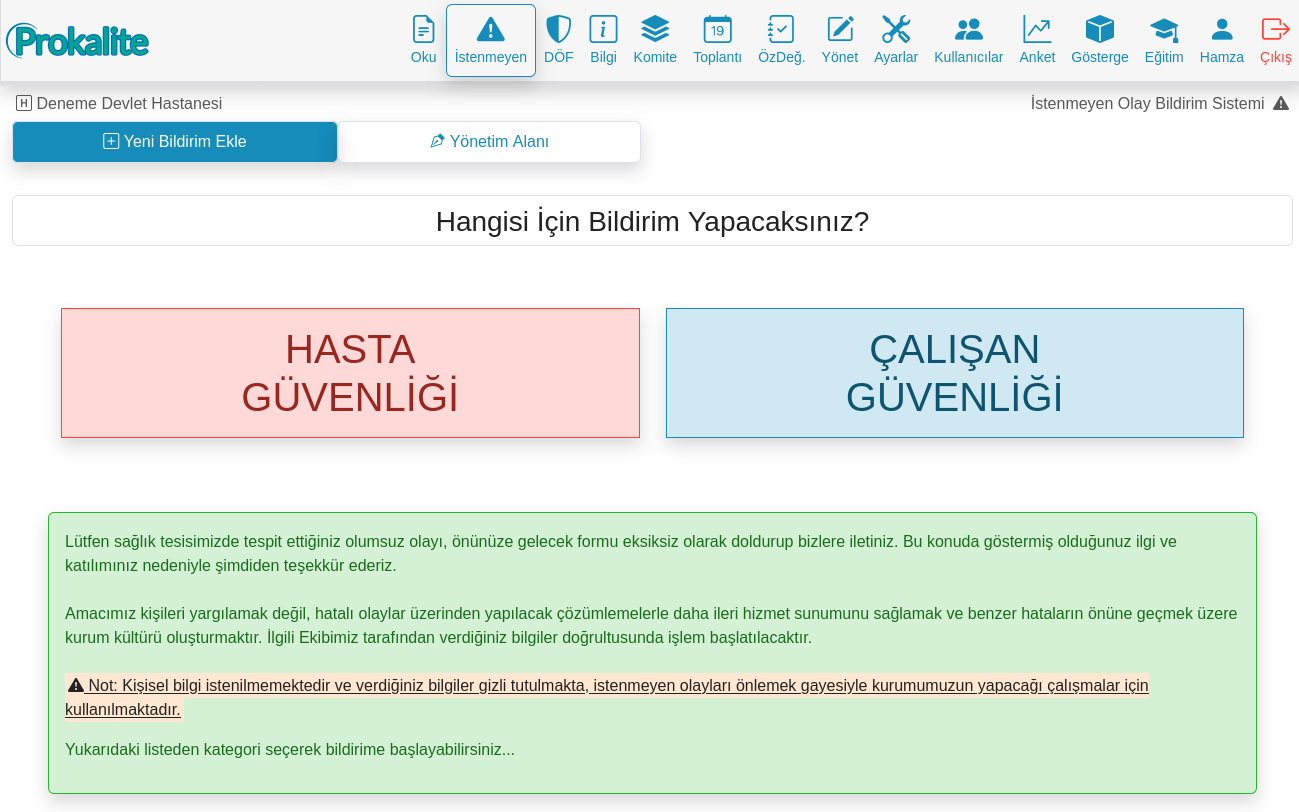
Task: Open the Kullanıcılar people icon
Action: coord(968,29)
